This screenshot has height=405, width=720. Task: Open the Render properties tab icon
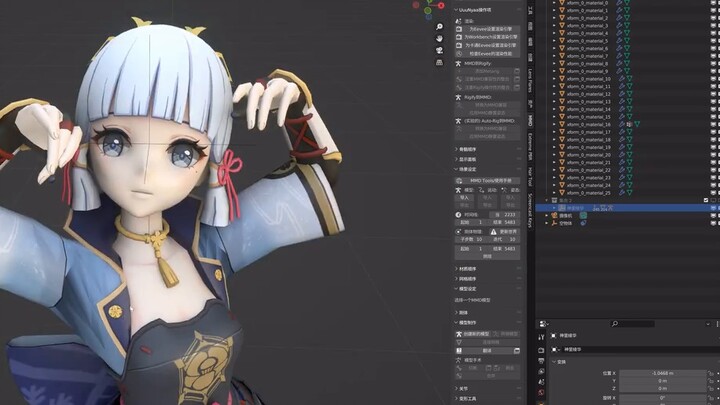tap(541, 350)
